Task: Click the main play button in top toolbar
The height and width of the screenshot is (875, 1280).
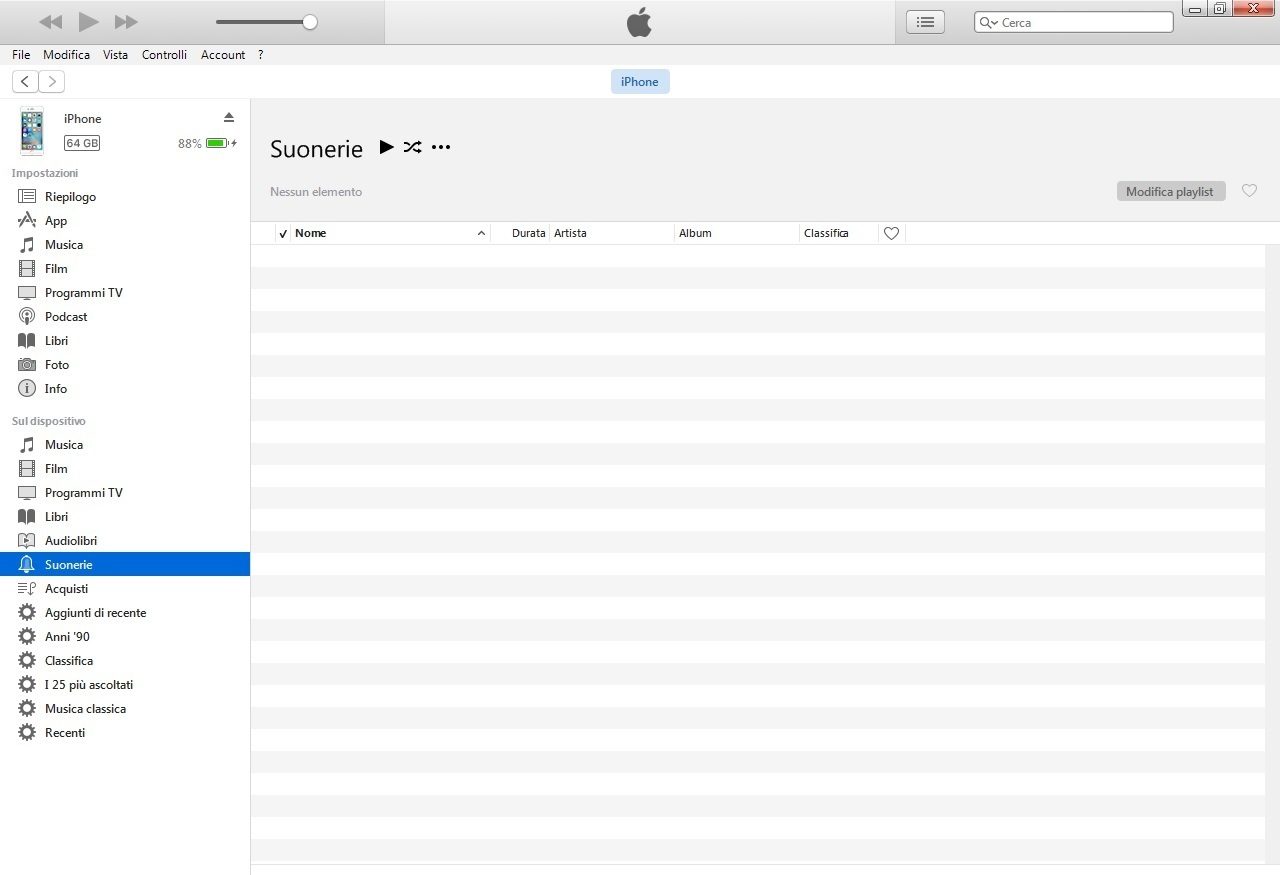Action: coord(89,22)
